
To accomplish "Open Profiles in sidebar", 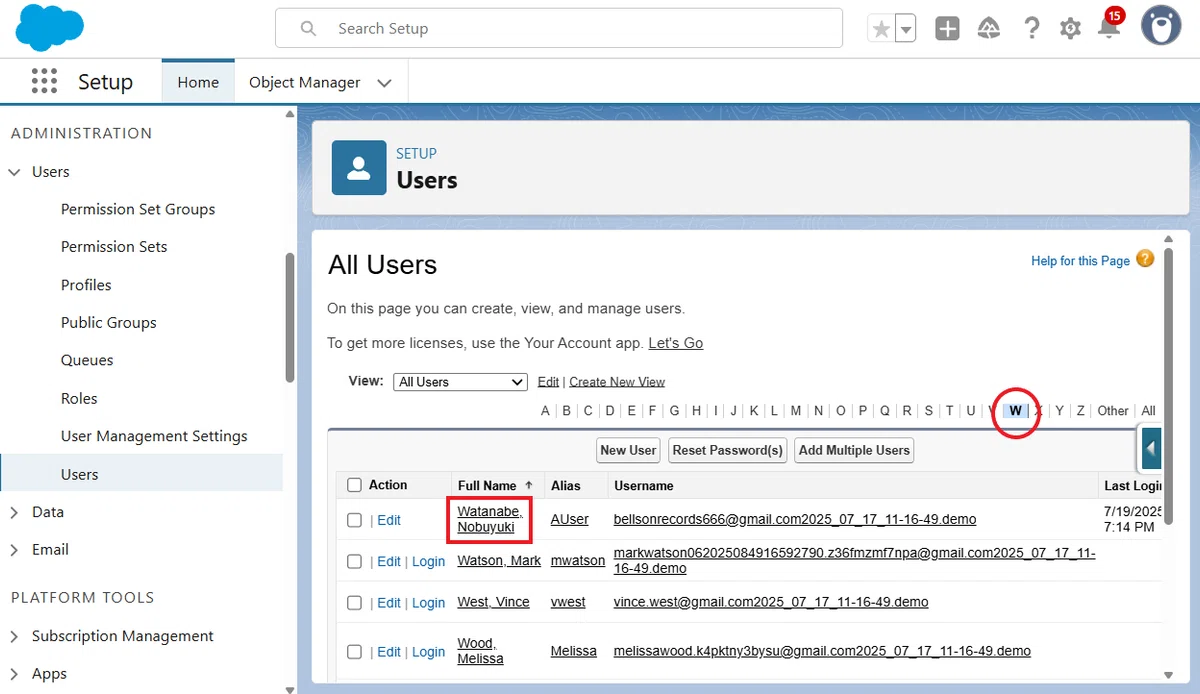I will pyautogui.click(x=86, y=285).
